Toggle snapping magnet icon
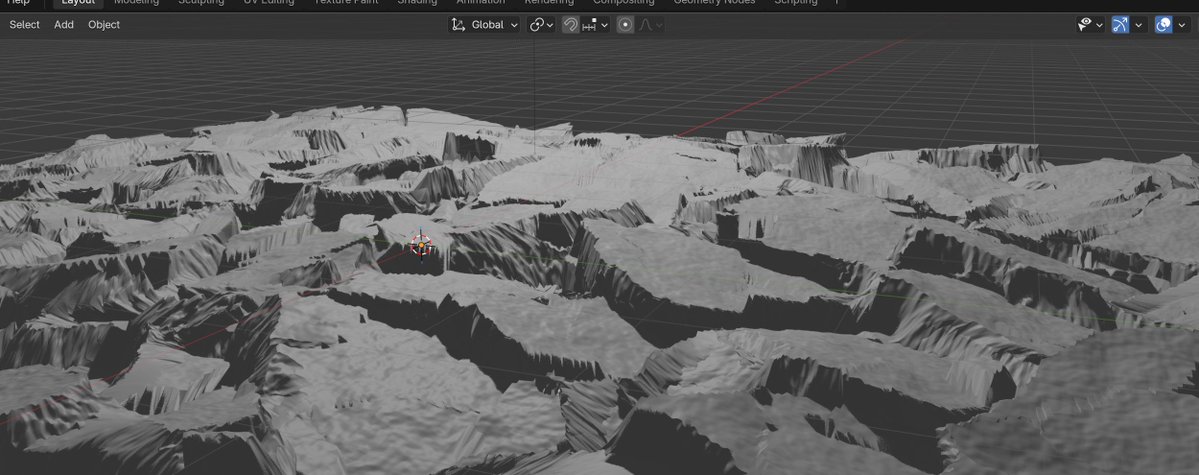 coord(570,24)
